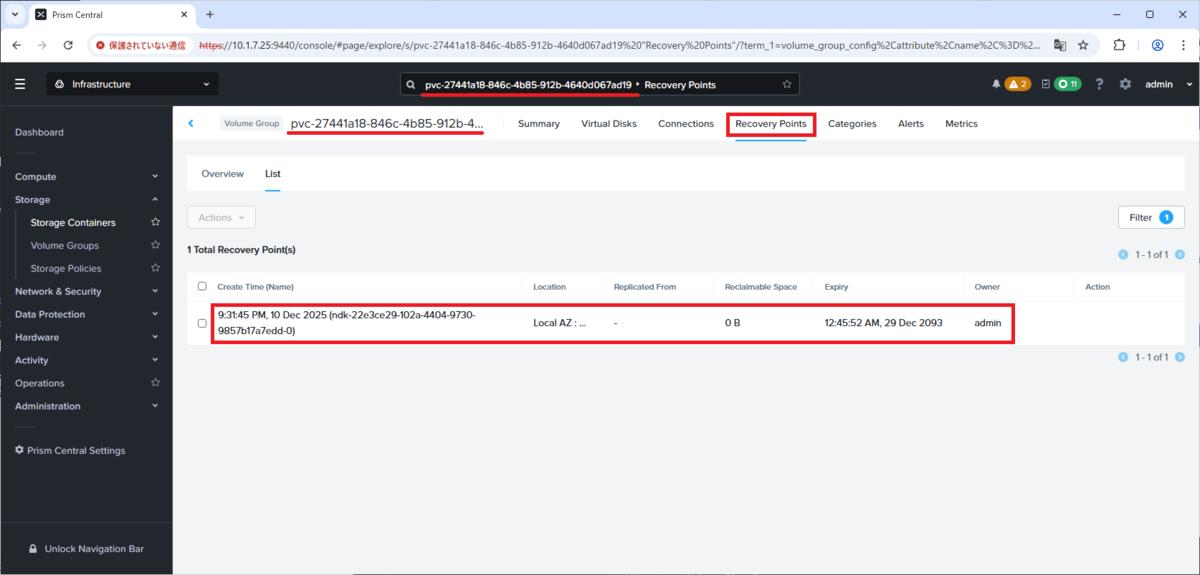Go back in browser history
The width and height of the screenshot is (1200, 575).
(17, 45)
